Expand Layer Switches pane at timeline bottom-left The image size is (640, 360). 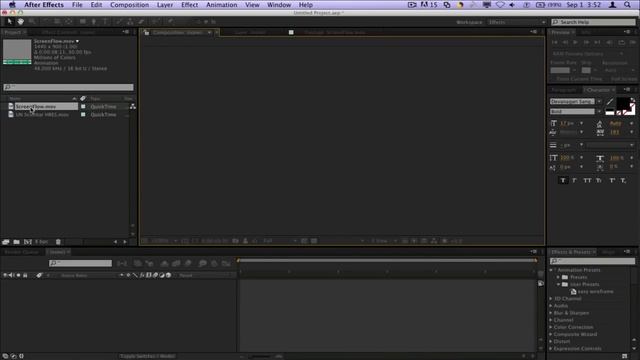[x=5, y=356]
